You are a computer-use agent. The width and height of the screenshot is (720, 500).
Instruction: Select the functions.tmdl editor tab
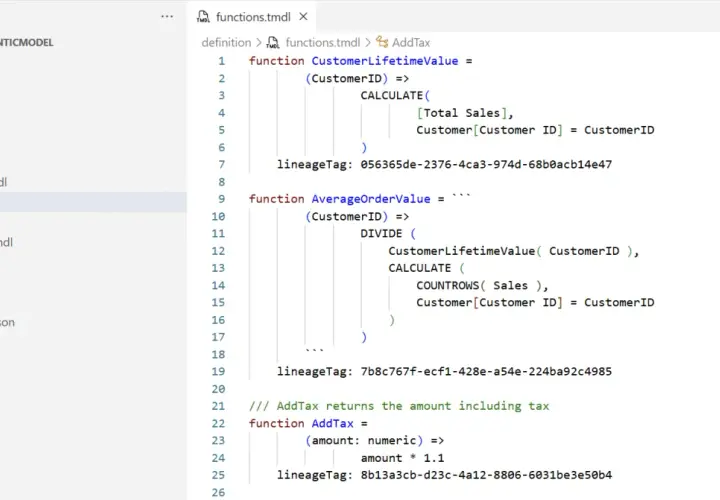point(252,17)
